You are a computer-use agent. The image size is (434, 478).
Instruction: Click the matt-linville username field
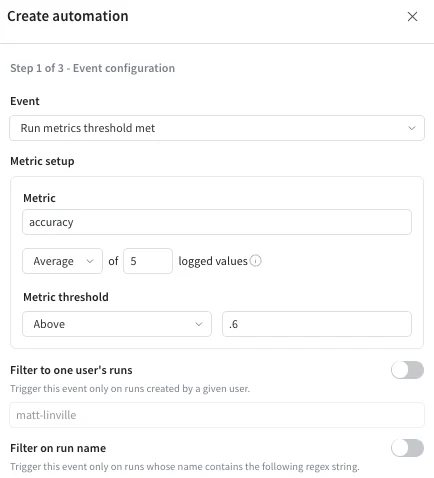(x=217, y=415)
